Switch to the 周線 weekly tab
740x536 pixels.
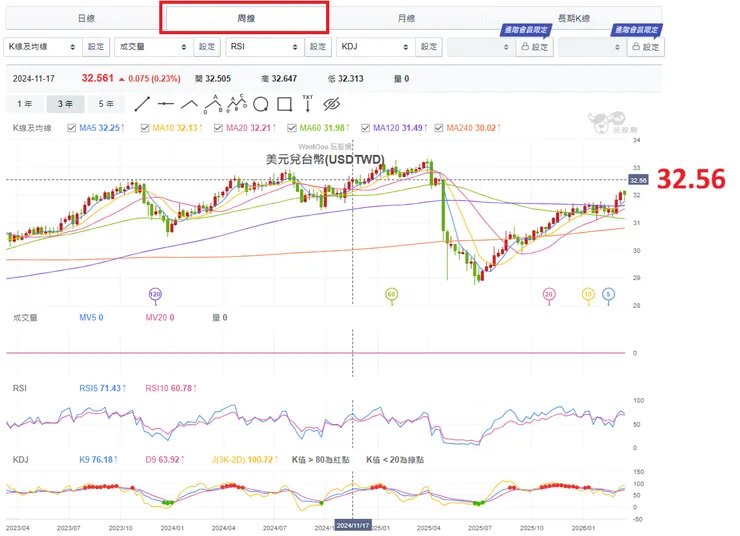tap(246, 18)
